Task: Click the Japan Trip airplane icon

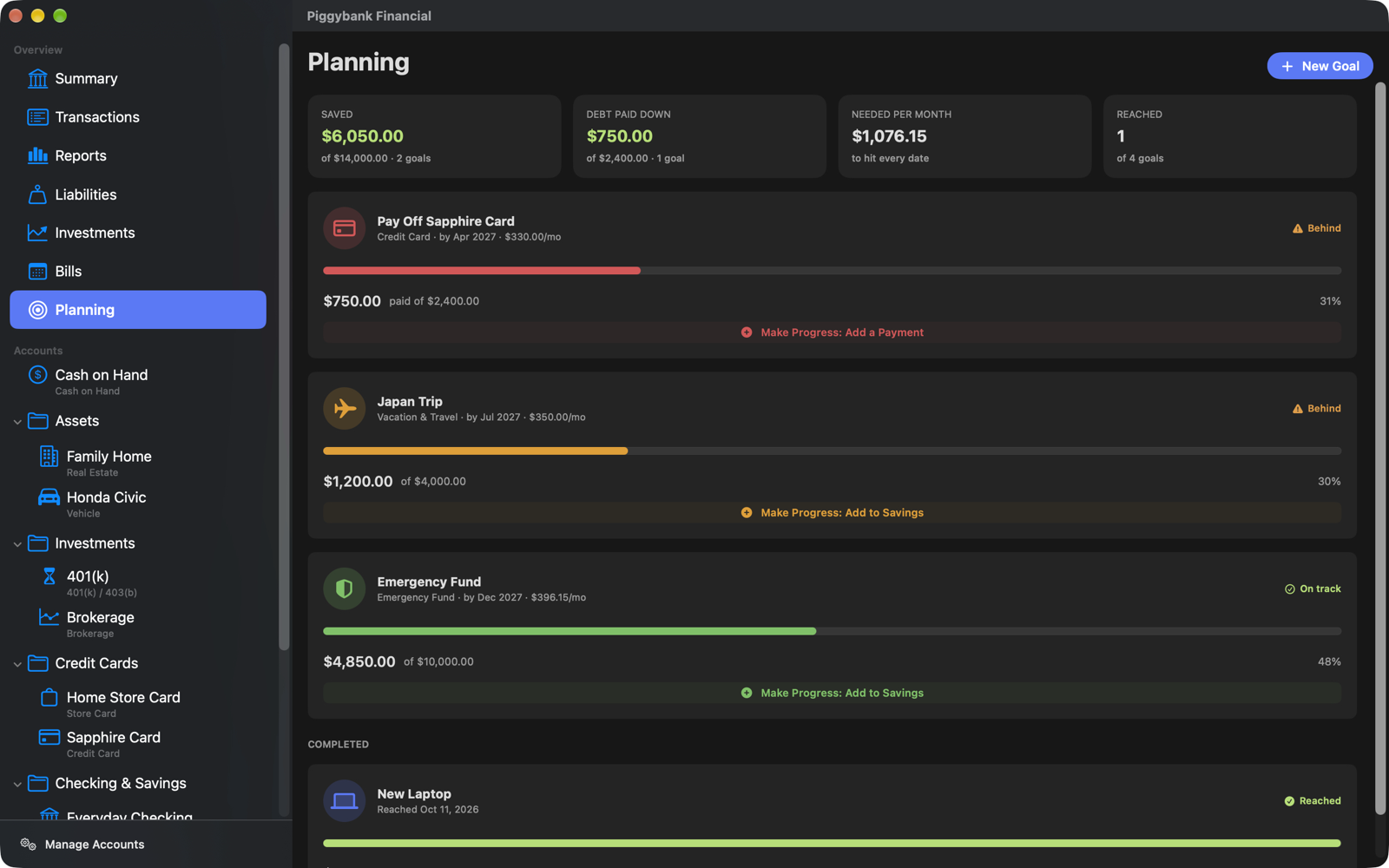Action: click(345, 409)
